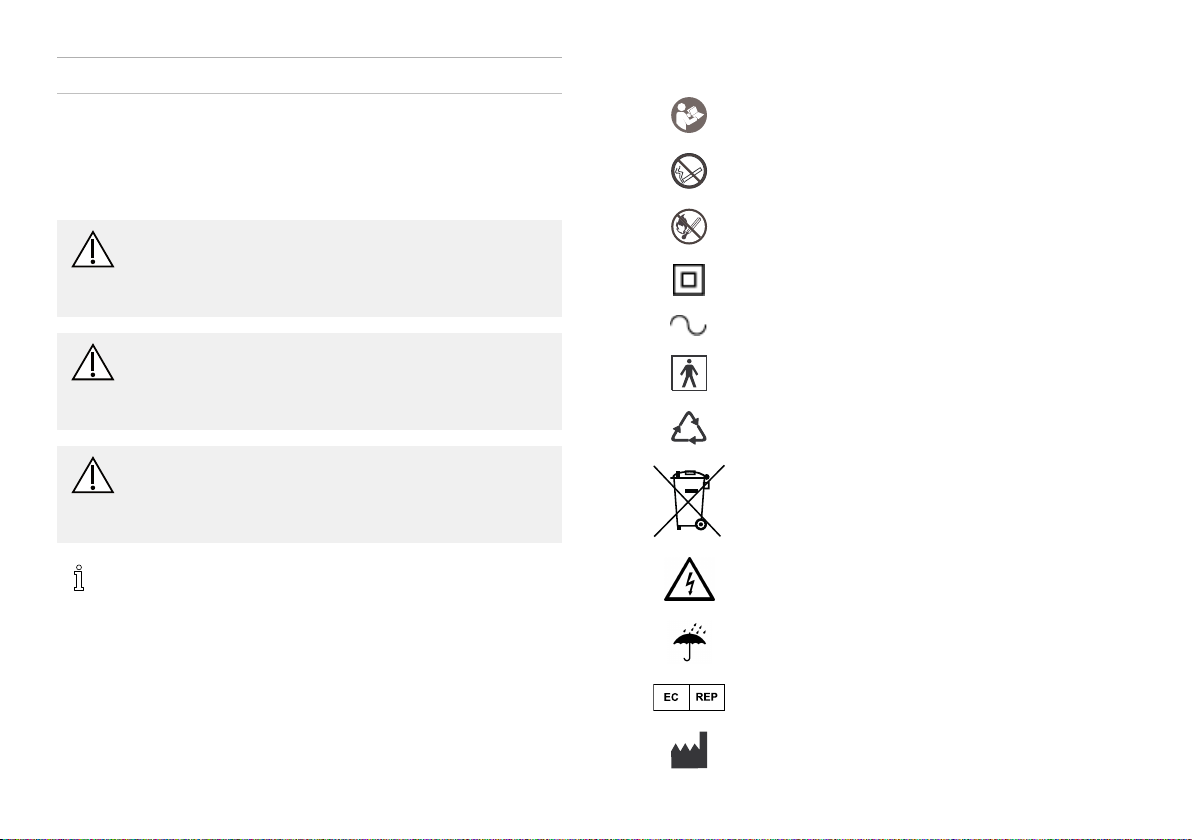Select the information letter i icon
The image size is (1192, 840).
point(78,578)
